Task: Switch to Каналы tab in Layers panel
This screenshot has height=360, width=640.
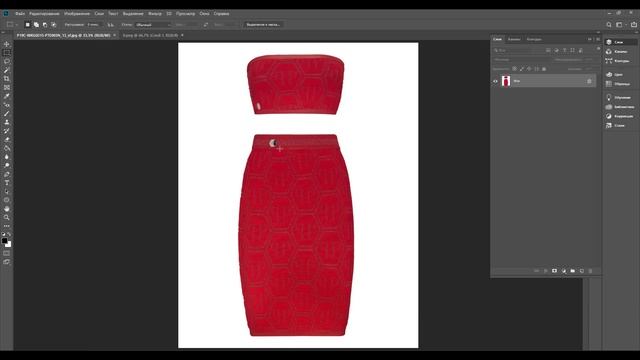Action: point(513,39)
